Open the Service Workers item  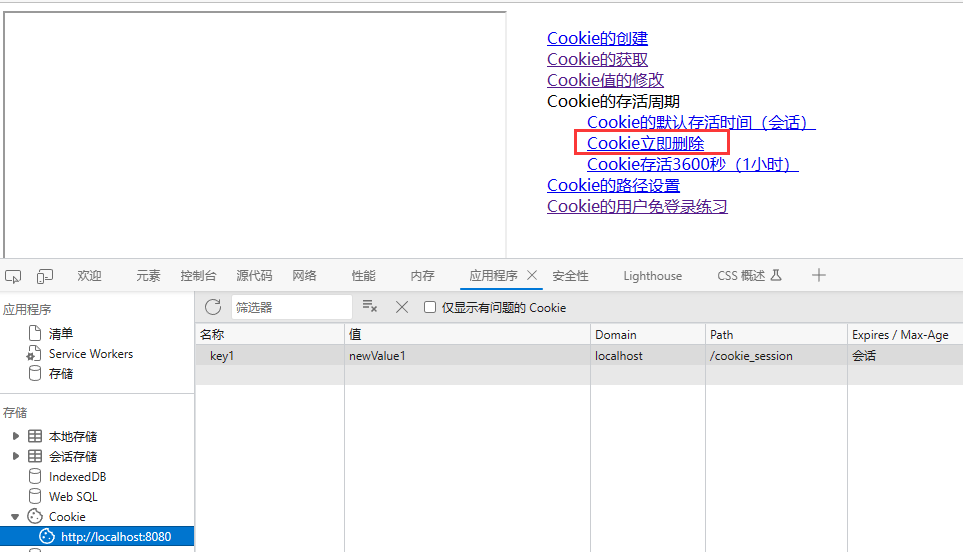point(90,354)
